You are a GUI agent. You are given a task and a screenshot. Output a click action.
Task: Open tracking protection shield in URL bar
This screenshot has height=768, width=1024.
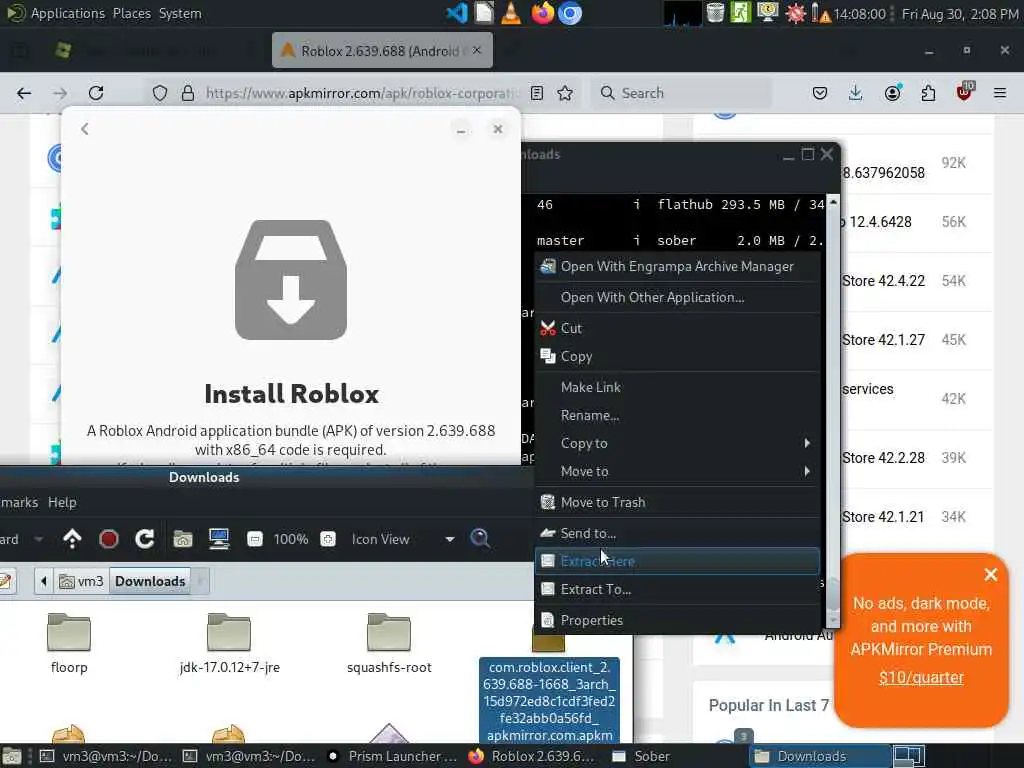click(160, 93)
